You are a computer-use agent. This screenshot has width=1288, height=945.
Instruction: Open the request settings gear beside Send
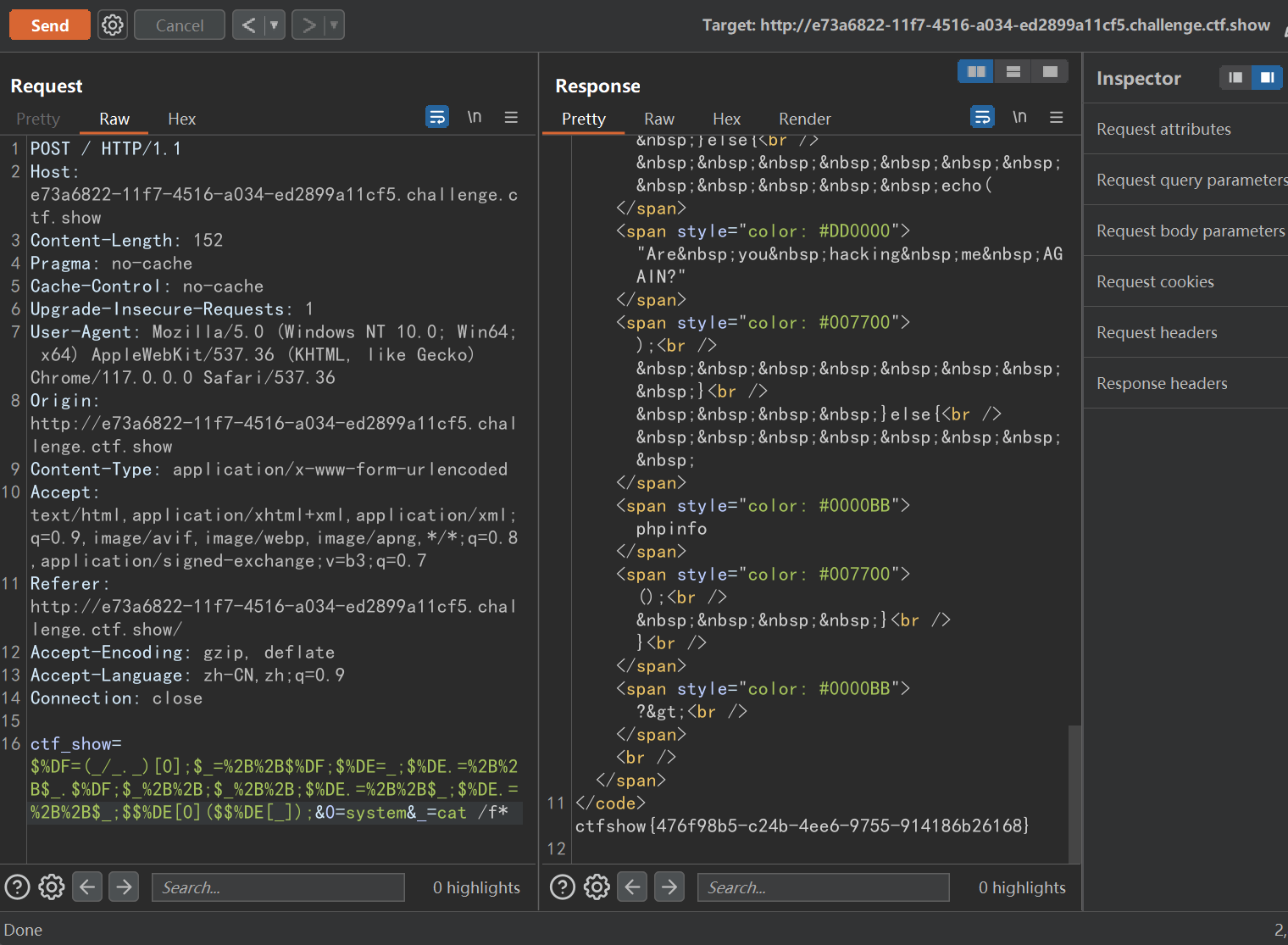[x=113, y=25]
